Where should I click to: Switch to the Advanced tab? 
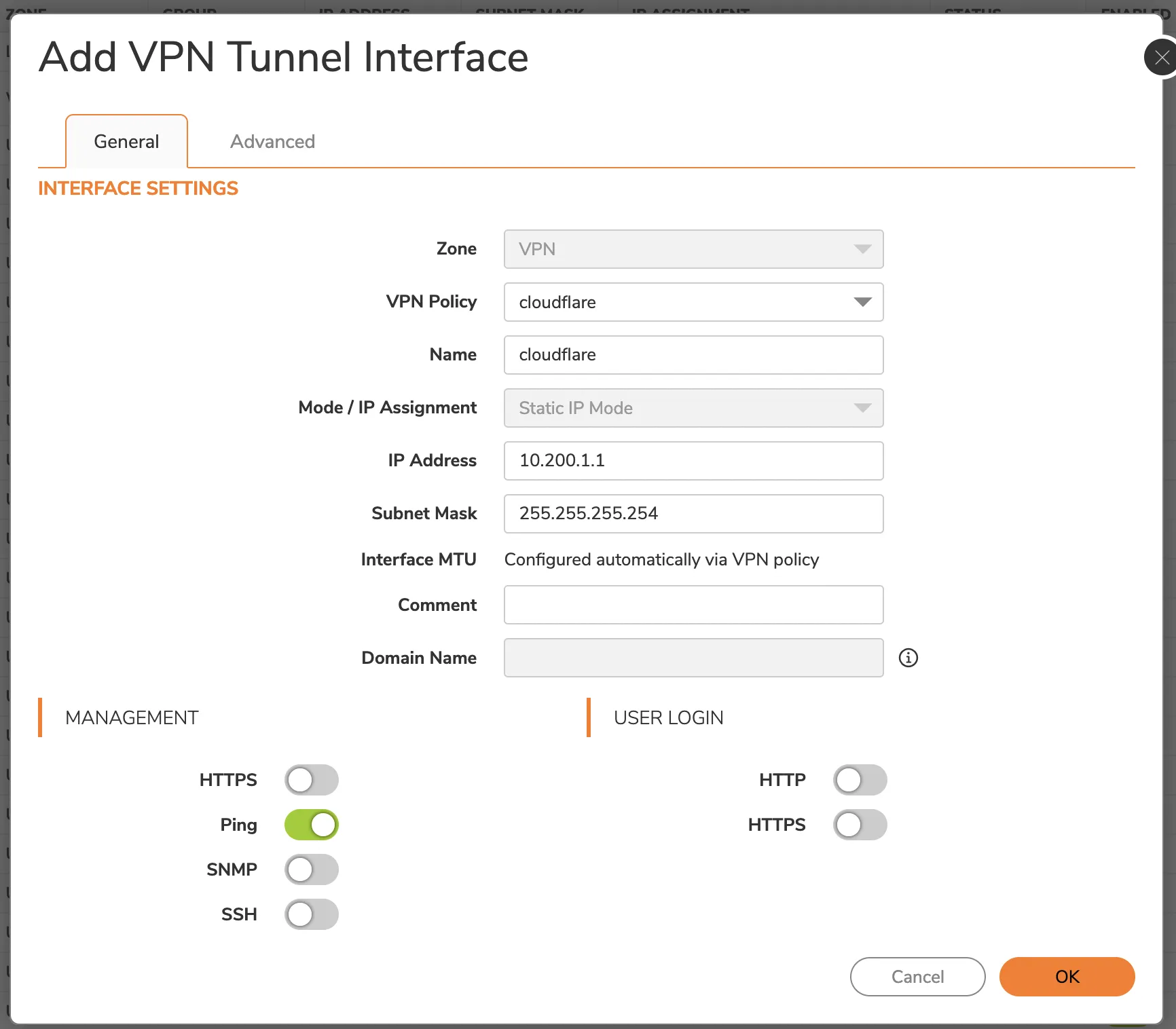point(272,141)
